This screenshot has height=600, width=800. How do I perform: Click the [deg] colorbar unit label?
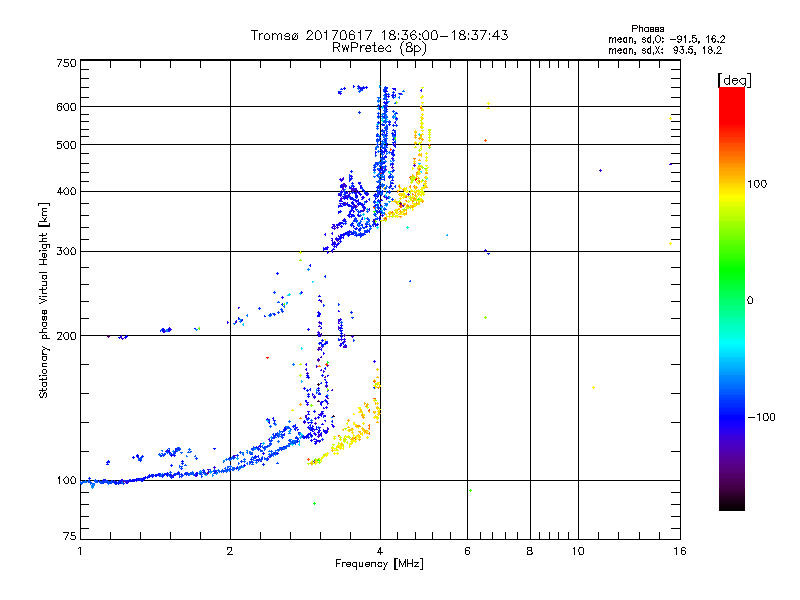(x=734, y=80)
